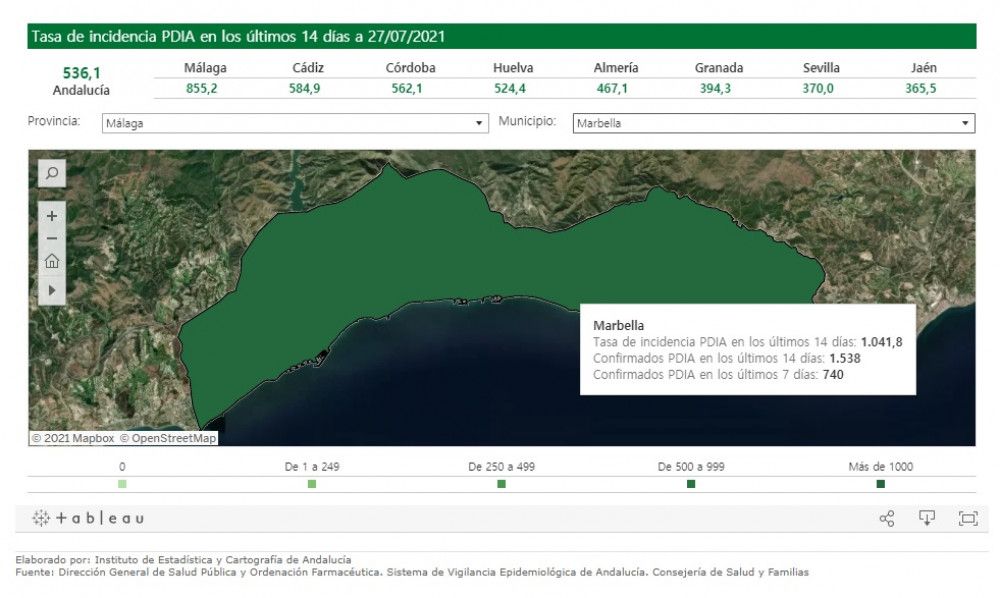Click the 562,1 incidence value
The image size is (1000, 598).
(407, 89)
